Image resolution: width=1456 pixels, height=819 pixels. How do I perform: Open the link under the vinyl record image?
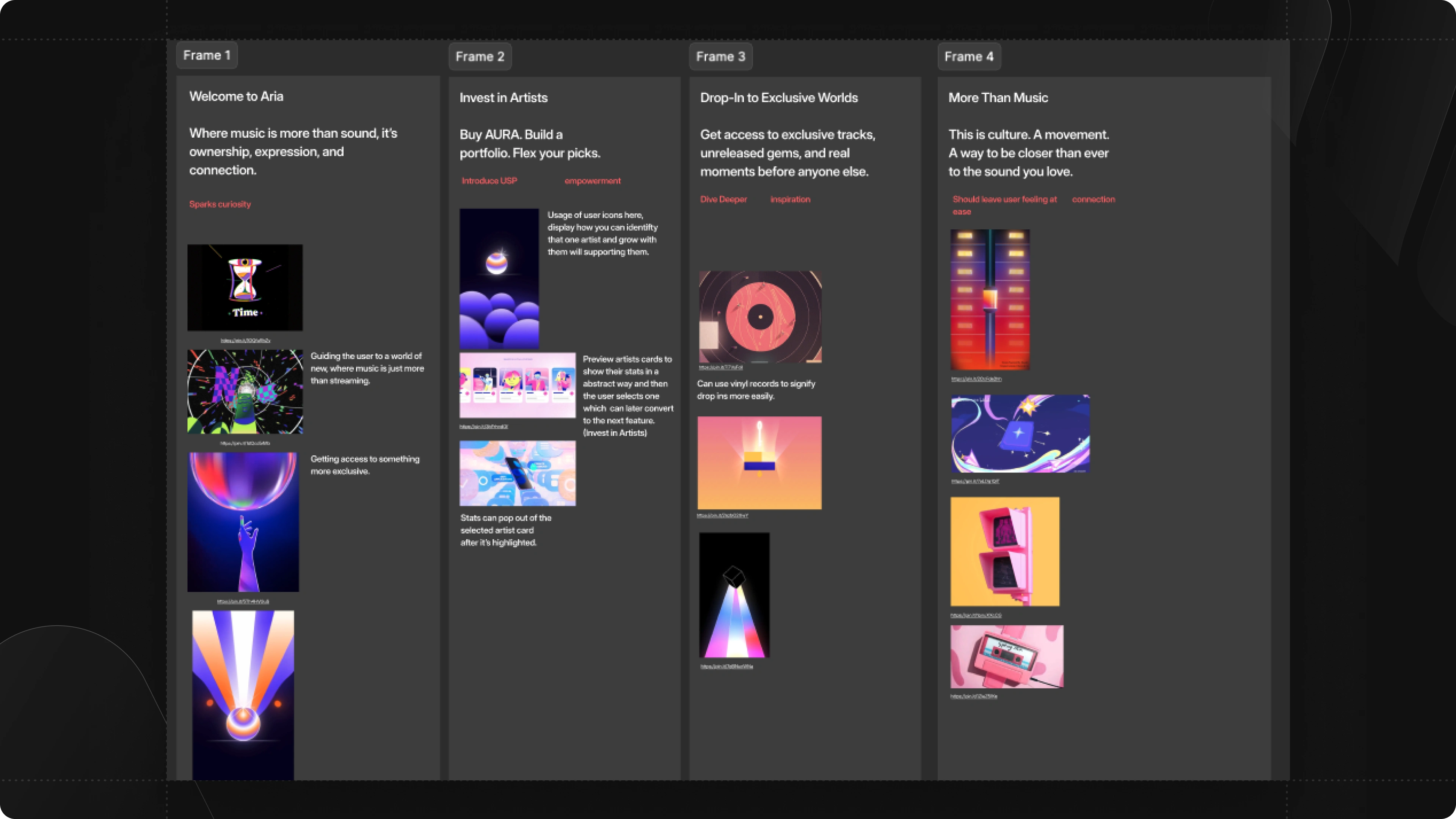point(721,367)
